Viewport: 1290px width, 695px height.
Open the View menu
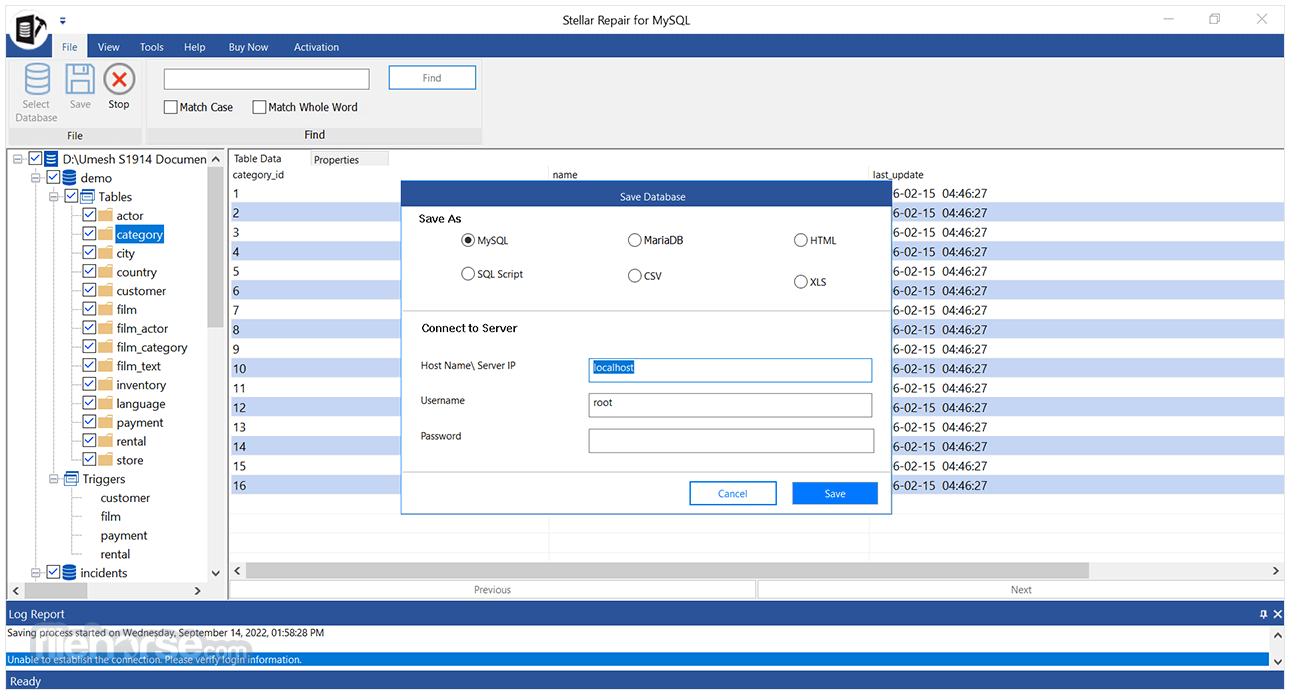click(x=109, y=47)
